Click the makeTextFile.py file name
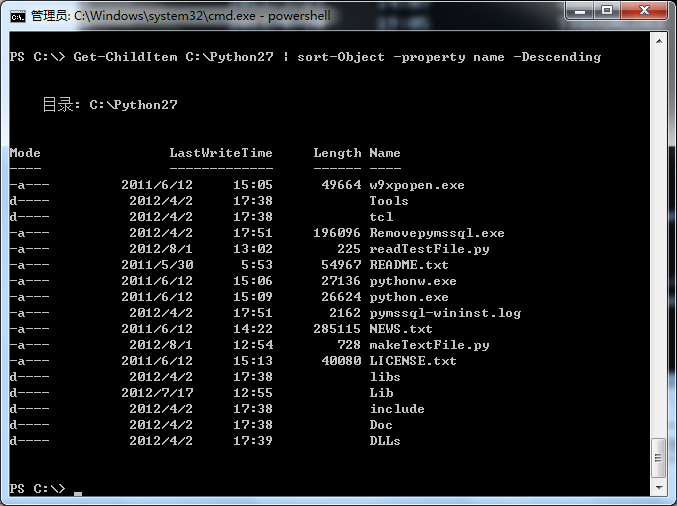 coord(429,345)
